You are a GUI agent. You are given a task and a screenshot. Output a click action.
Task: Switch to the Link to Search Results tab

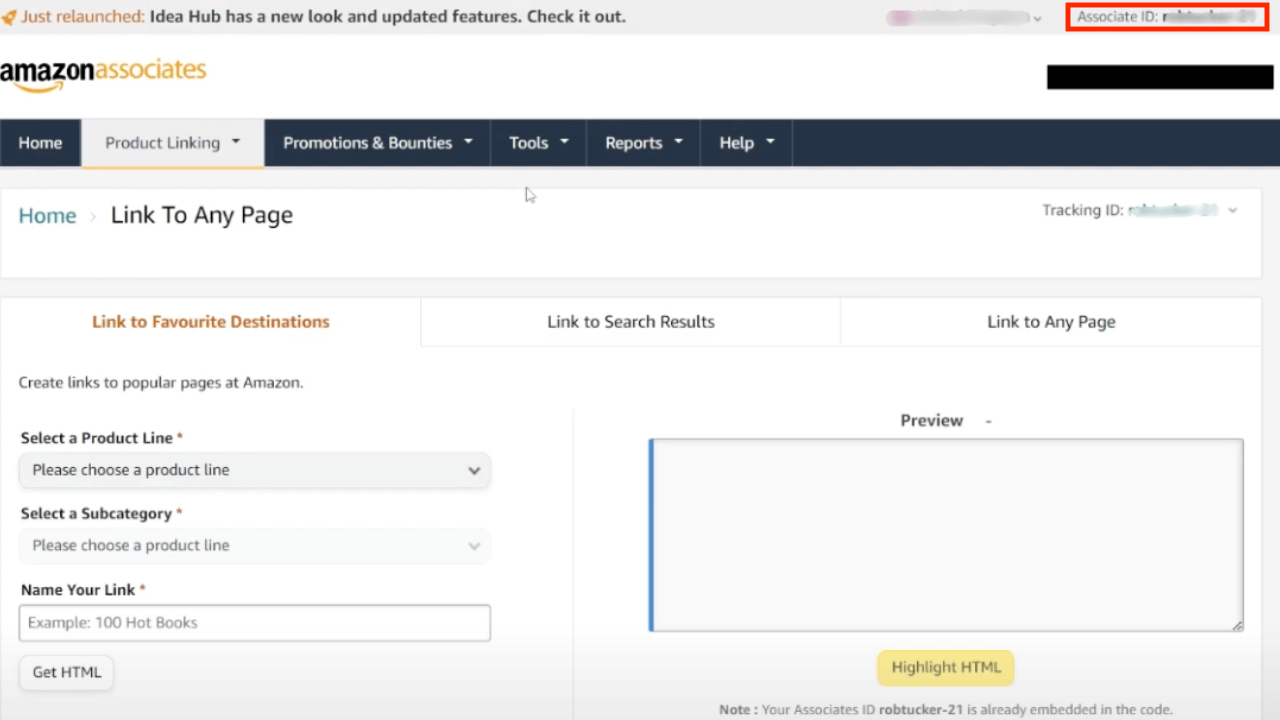pos(631,322)
